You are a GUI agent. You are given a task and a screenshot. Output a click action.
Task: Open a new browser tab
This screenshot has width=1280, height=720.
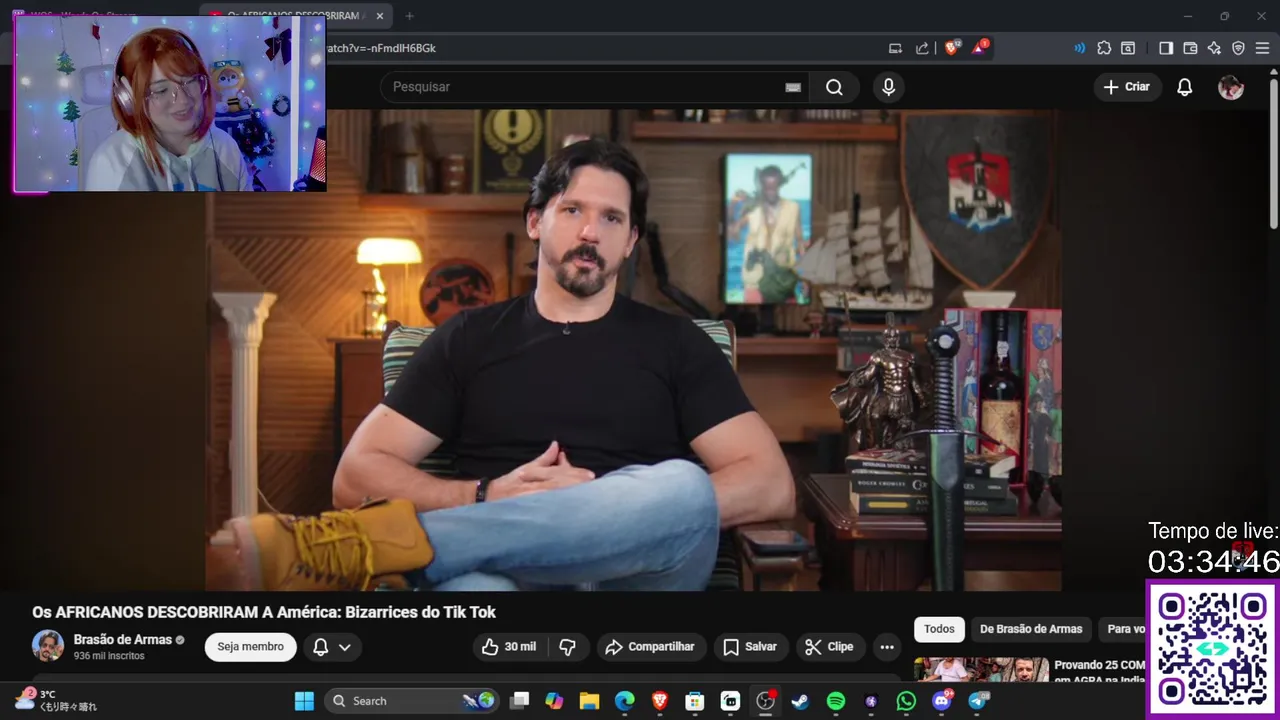pyautogui.click(x=409, y=16)
